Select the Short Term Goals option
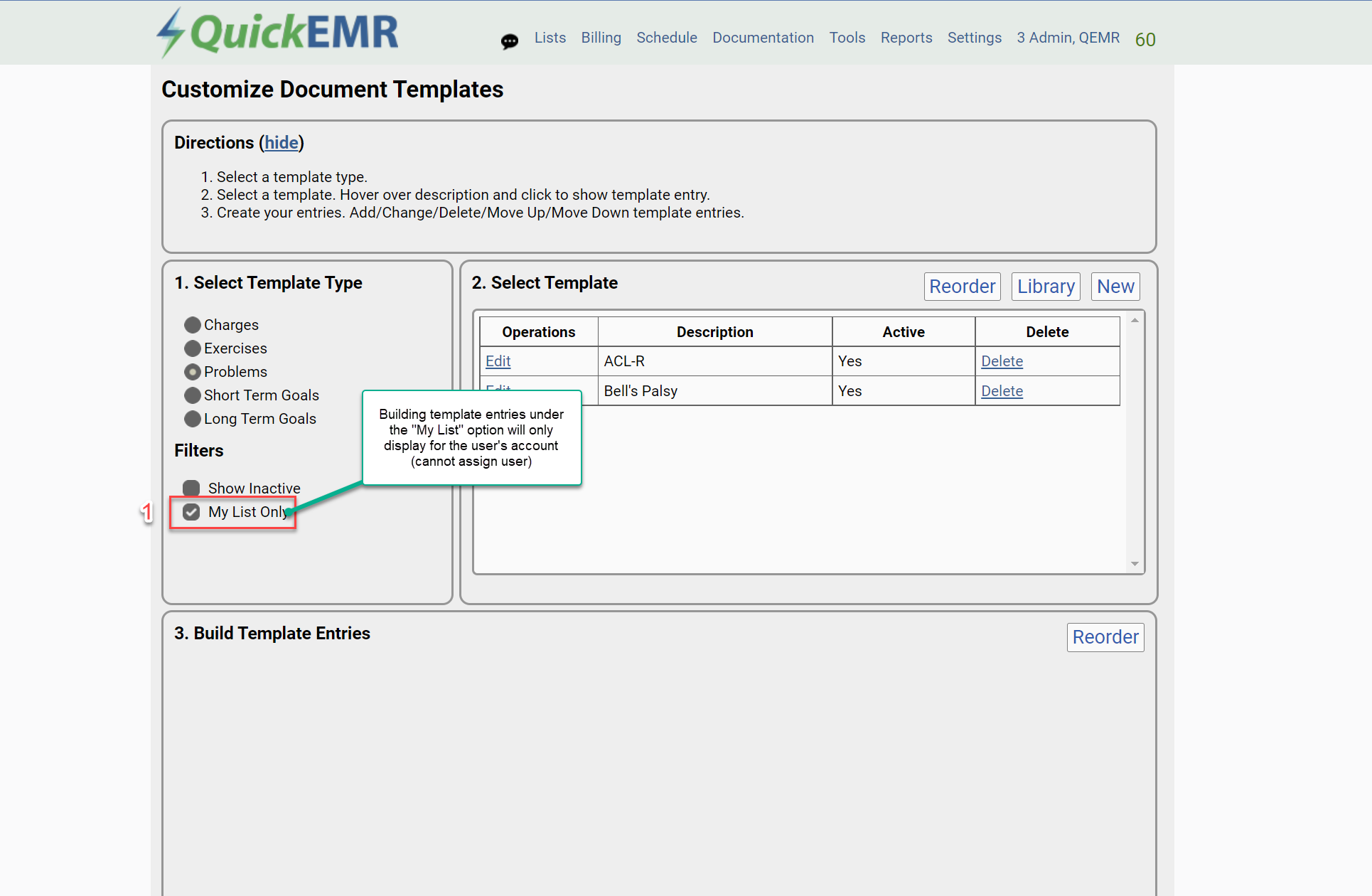 click(193, 395)
